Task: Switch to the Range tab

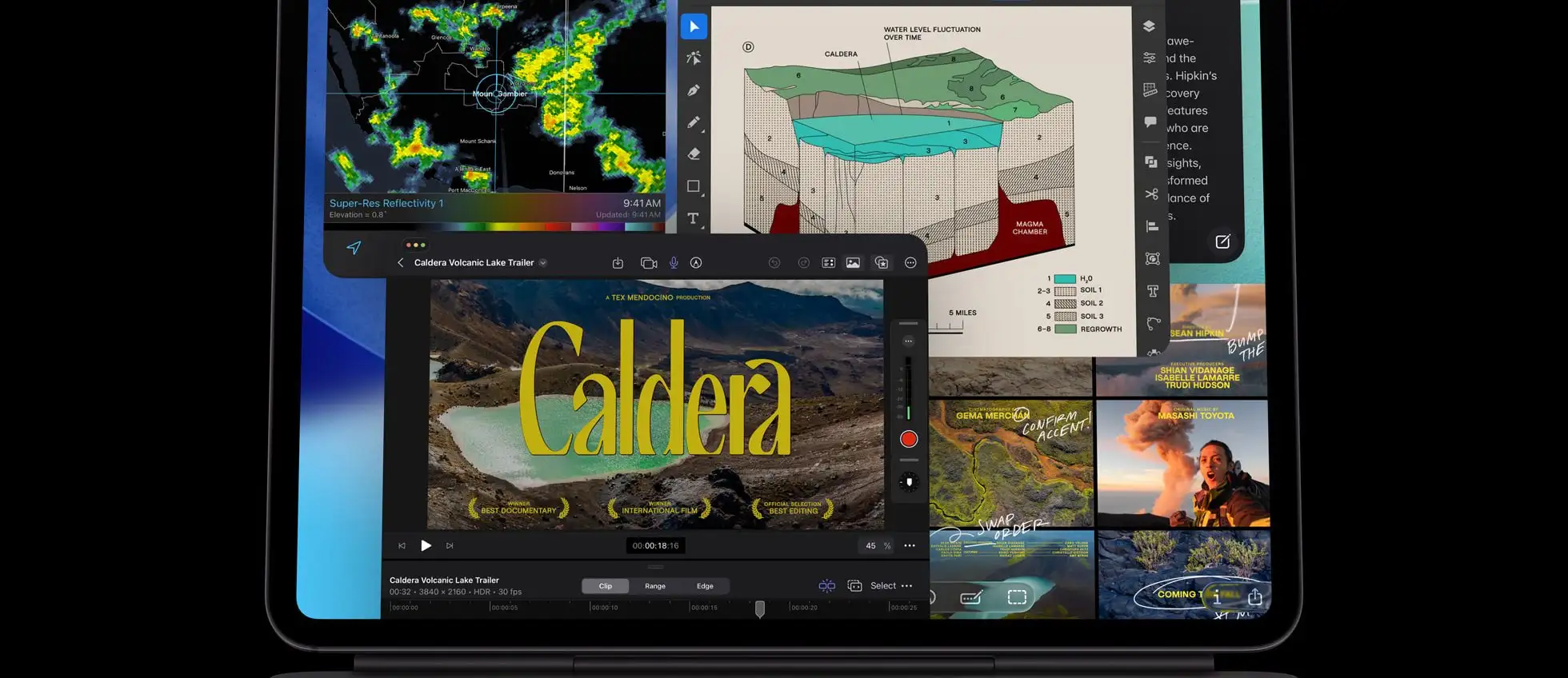Action: click(655, 586)
